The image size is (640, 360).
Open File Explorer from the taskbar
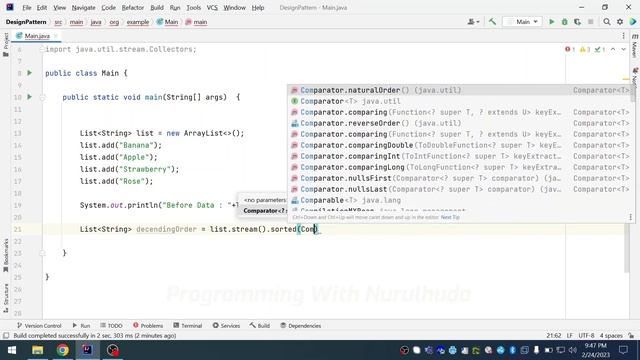(38, 350)
